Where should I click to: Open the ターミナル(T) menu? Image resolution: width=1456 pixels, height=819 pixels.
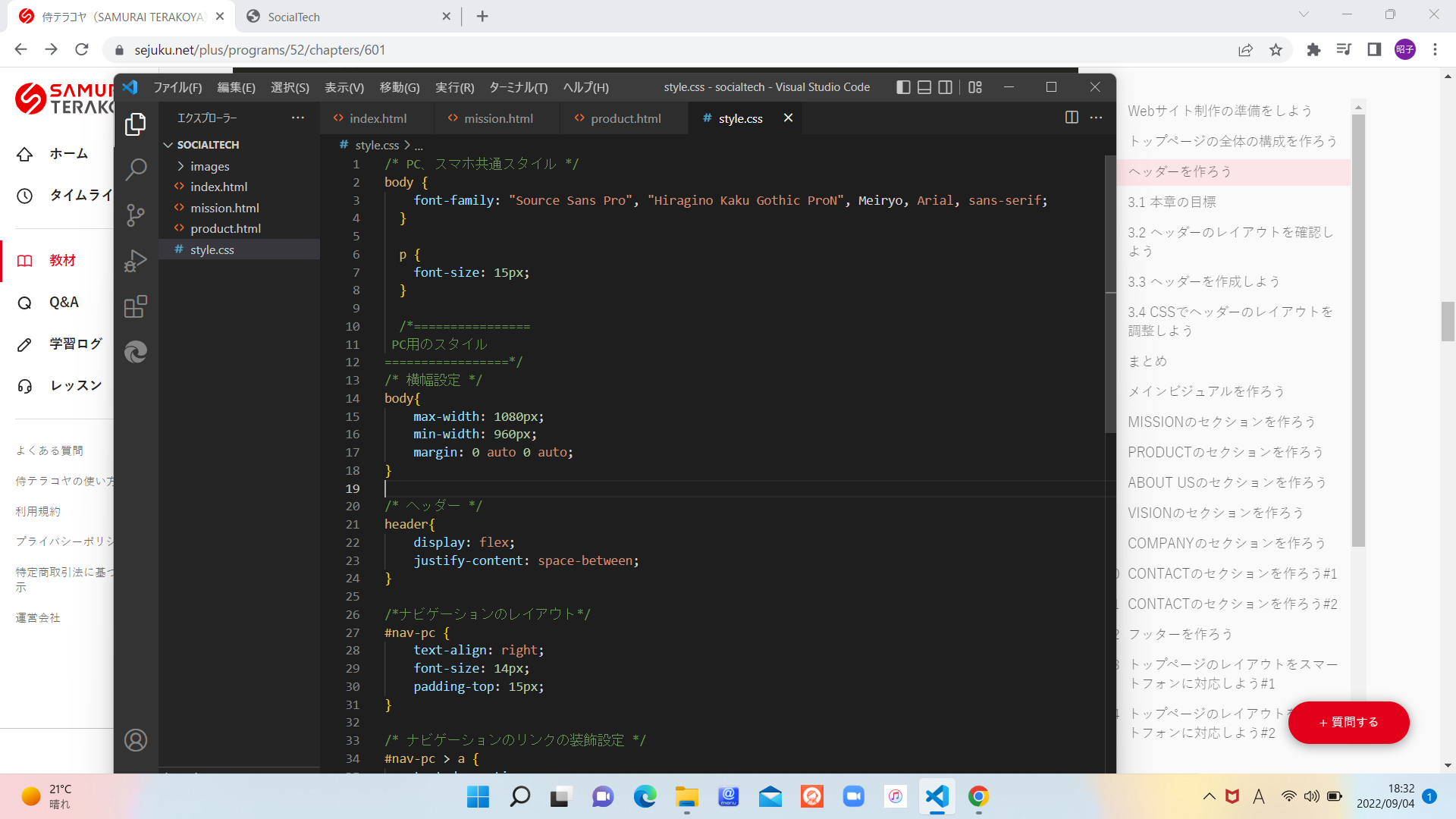(519, 87)
